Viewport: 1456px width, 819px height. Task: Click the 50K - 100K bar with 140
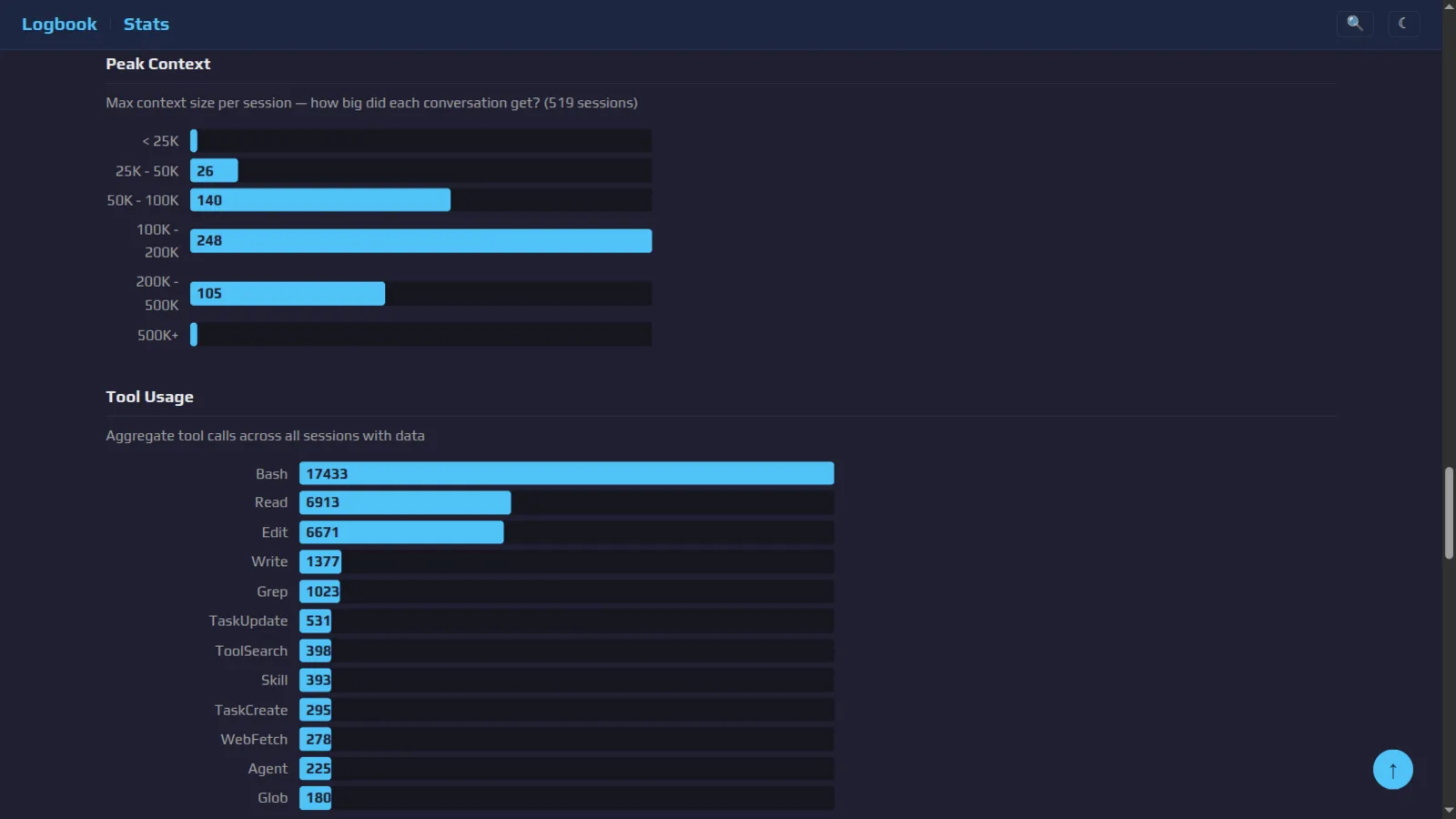coord(320,200)
